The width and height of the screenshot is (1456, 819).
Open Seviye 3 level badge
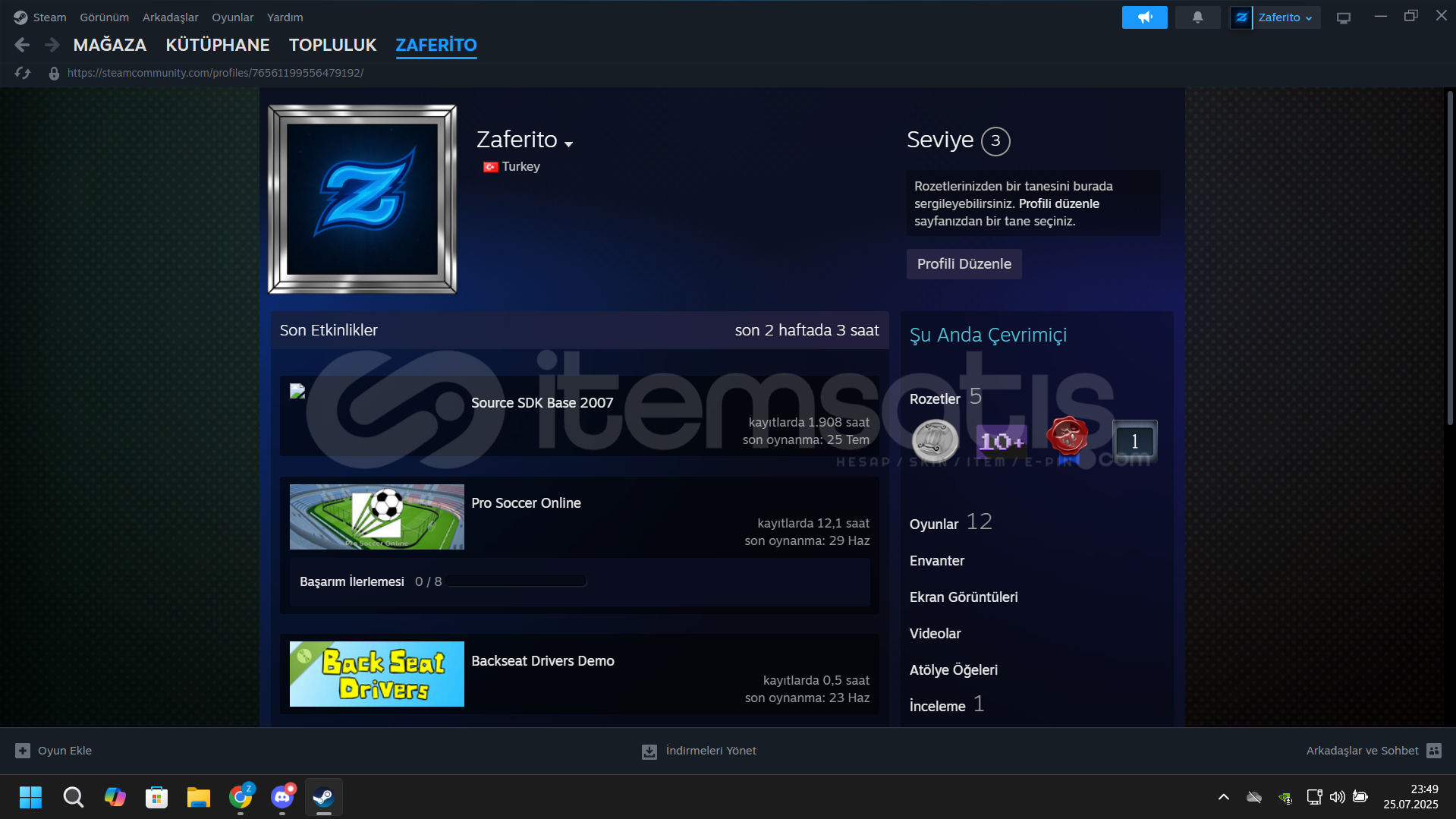point(995,141)
